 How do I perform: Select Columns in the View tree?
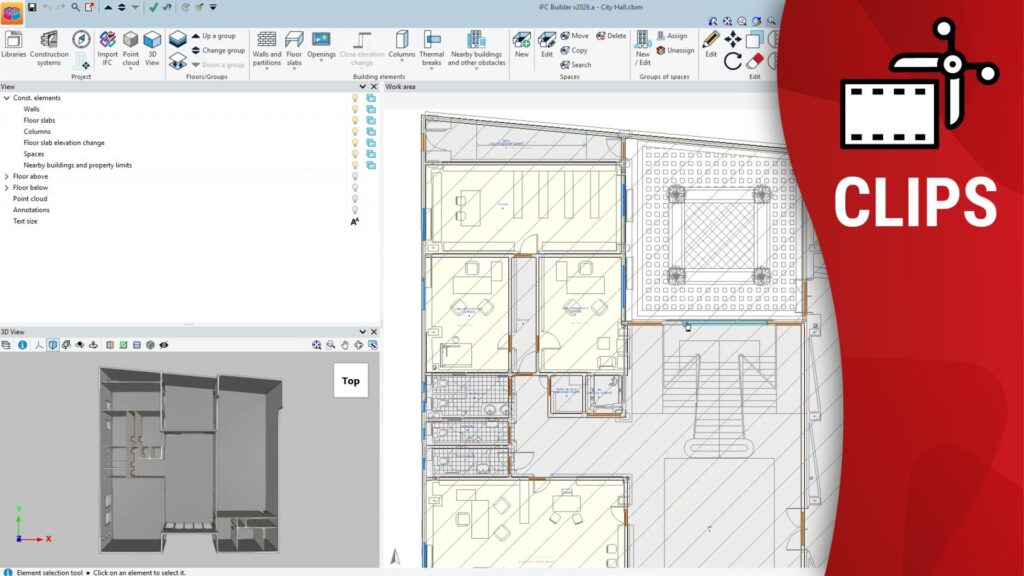point(37,131)
